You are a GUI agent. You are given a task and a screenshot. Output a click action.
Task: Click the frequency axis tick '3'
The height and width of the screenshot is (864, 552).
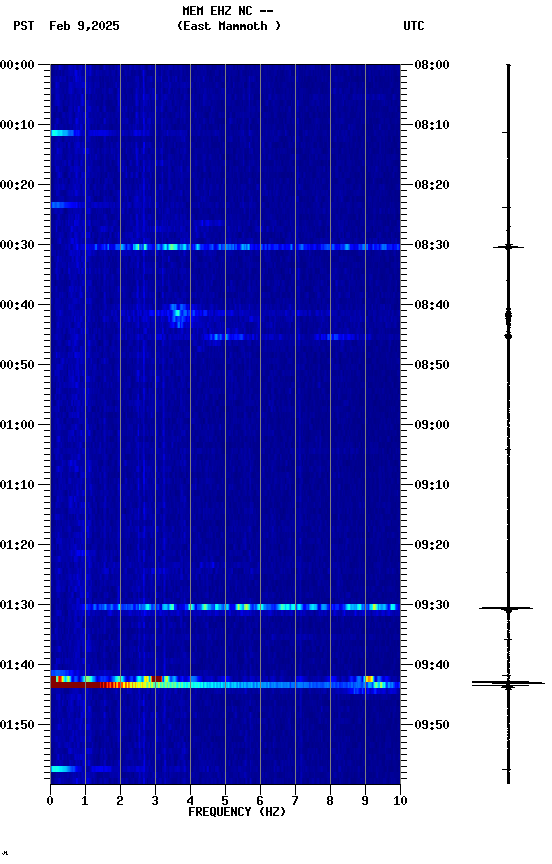pyautogui.click(x=155, y=801)
